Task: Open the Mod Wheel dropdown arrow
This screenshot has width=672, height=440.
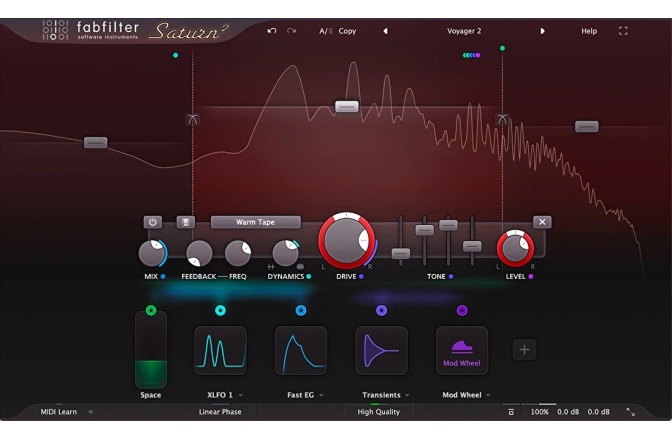Action: [x=488, y=395]
